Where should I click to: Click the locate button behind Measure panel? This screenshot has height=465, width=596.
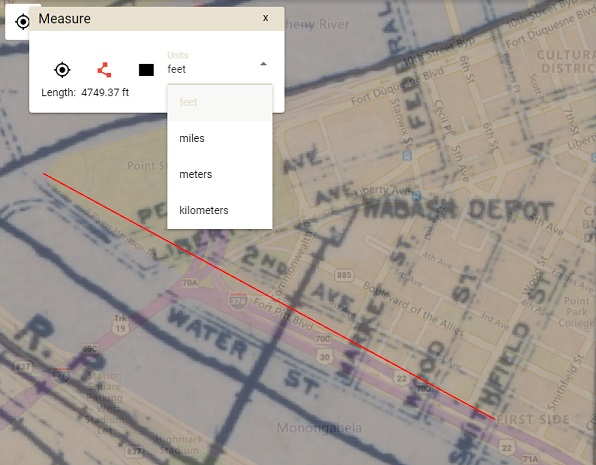click(22, 22)
